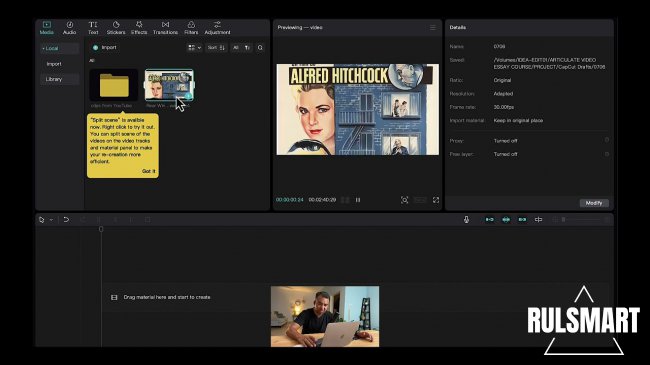Click the project name 0706 value
Screen dimensions: 650x365
499,46
